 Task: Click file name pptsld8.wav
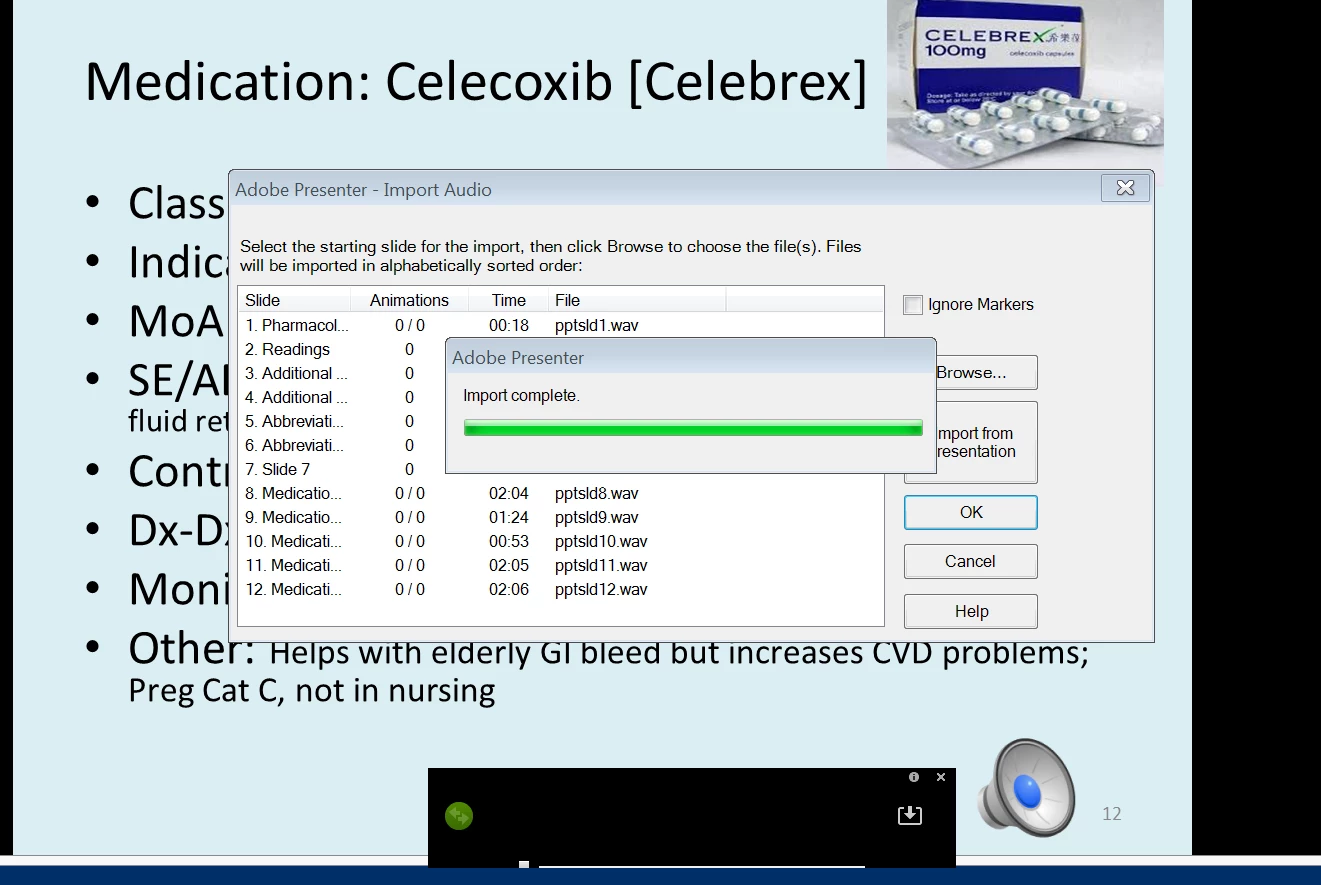(597, 493)
